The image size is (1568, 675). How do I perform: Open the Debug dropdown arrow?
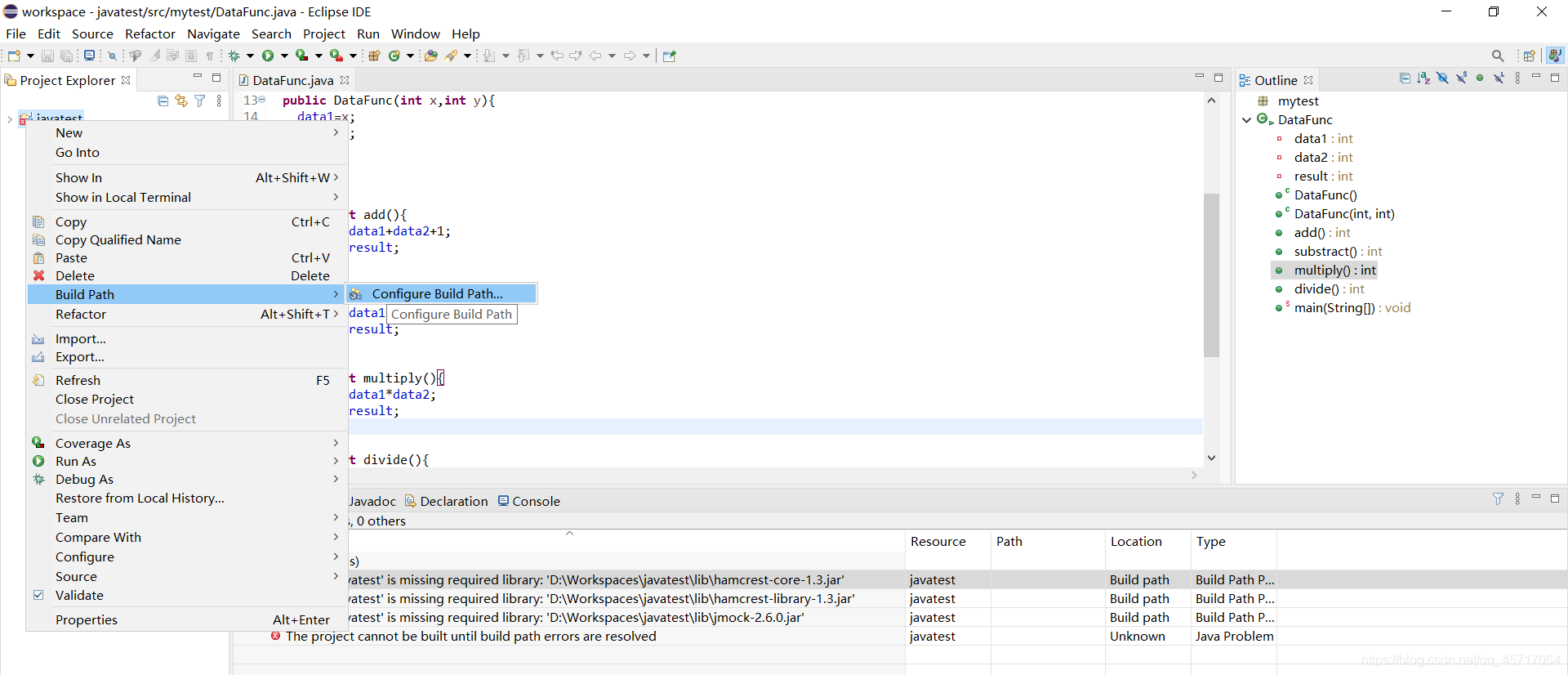pyautogui.click(x=250, y=56)
